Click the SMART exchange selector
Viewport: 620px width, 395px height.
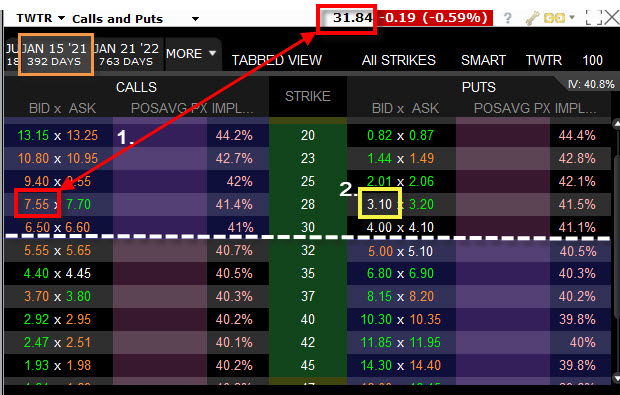[x=483, y=60]
